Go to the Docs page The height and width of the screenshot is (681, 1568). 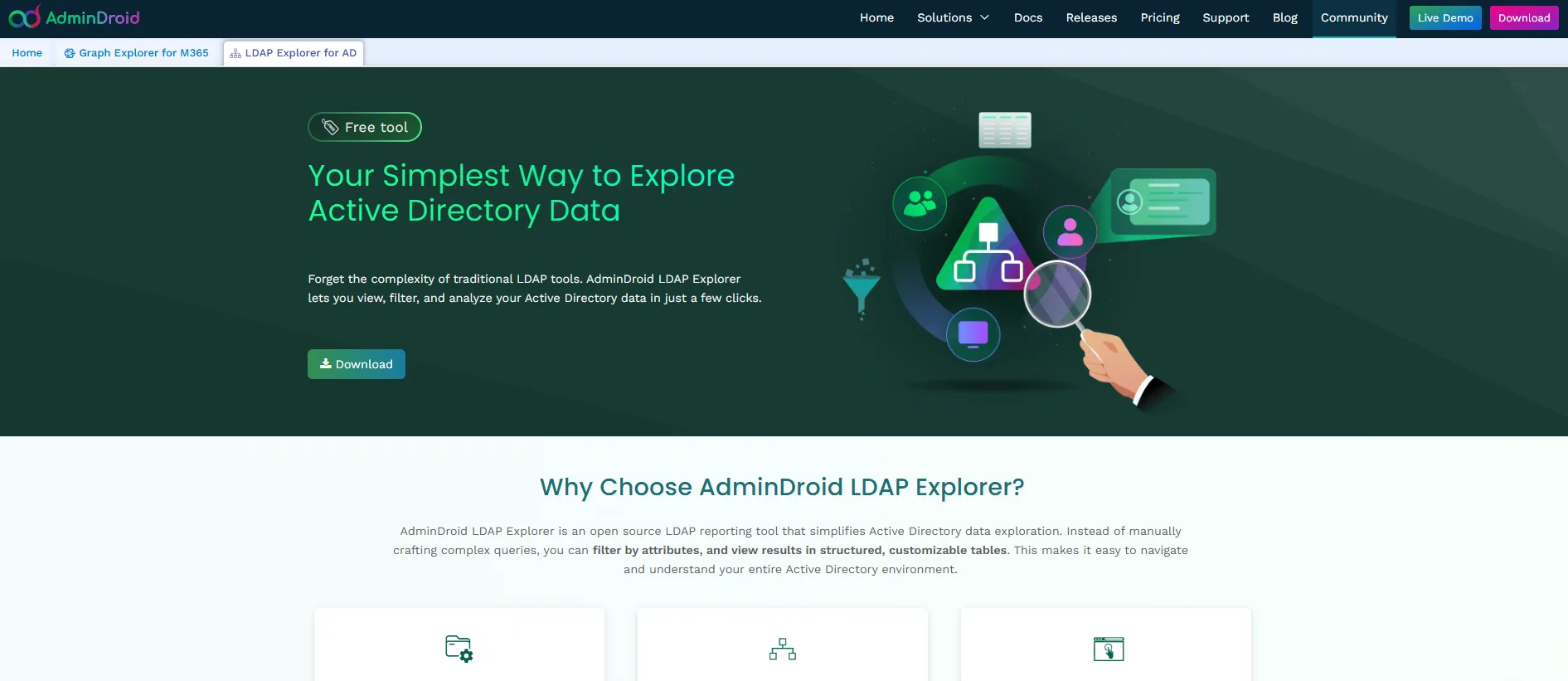1027,17
